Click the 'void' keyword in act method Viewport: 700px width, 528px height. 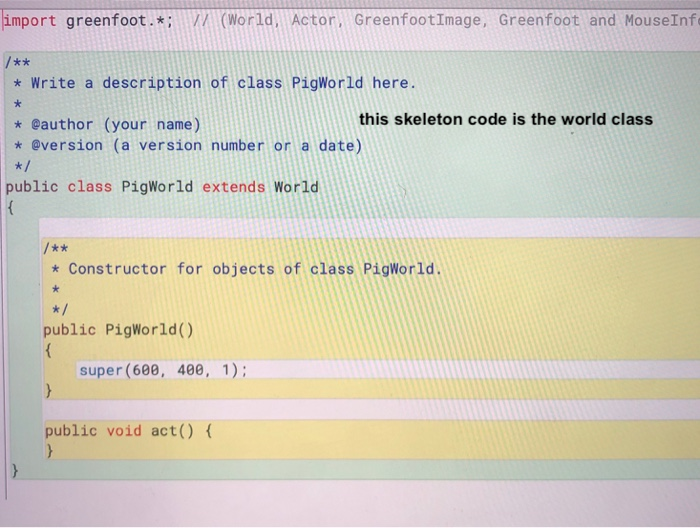pos(124,431)
